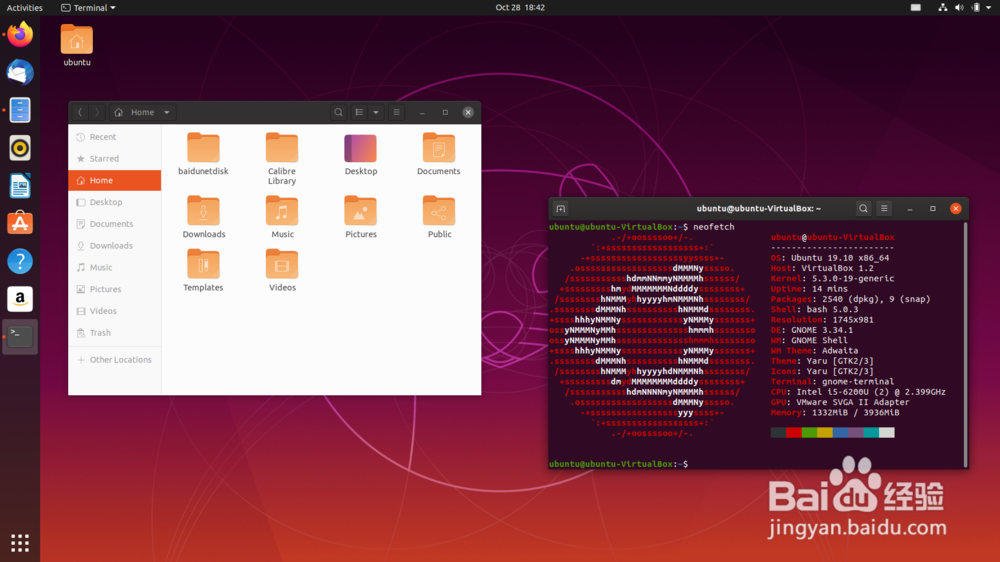Select the Terminal icon in the dock
1000x562 pixels.
point(20,336)
